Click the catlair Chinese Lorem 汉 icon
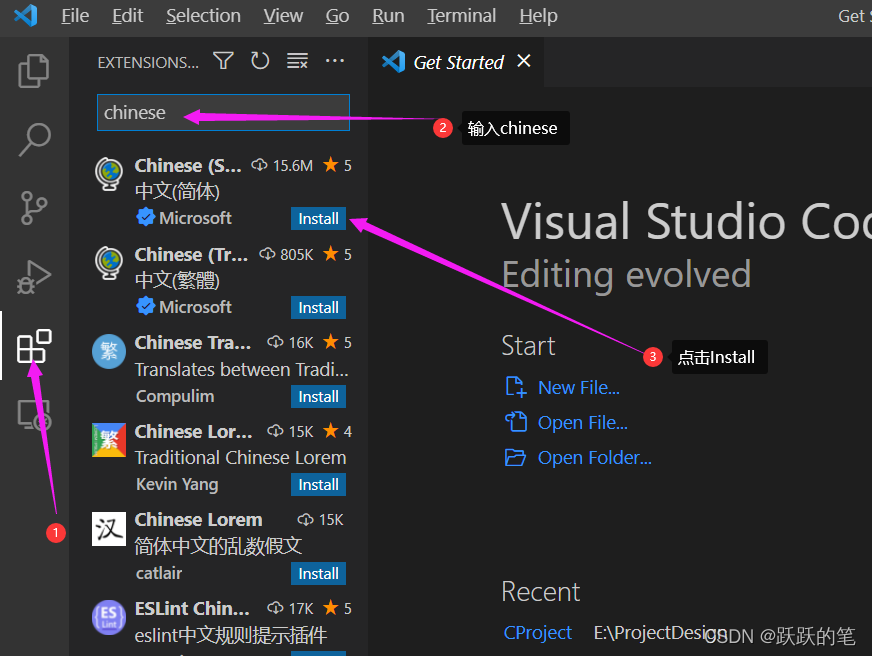Image resolution: width=872 pixels, height=656 pixels. tap(109, 529)
